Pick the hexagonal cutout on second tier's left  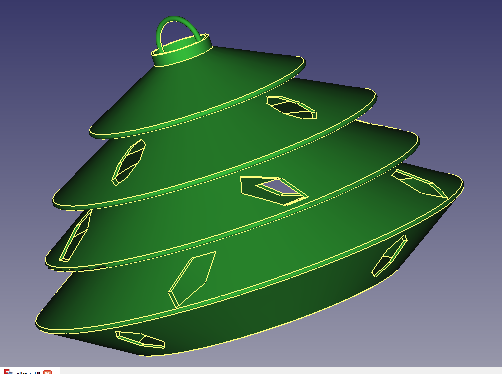click(x=129, y=162)
